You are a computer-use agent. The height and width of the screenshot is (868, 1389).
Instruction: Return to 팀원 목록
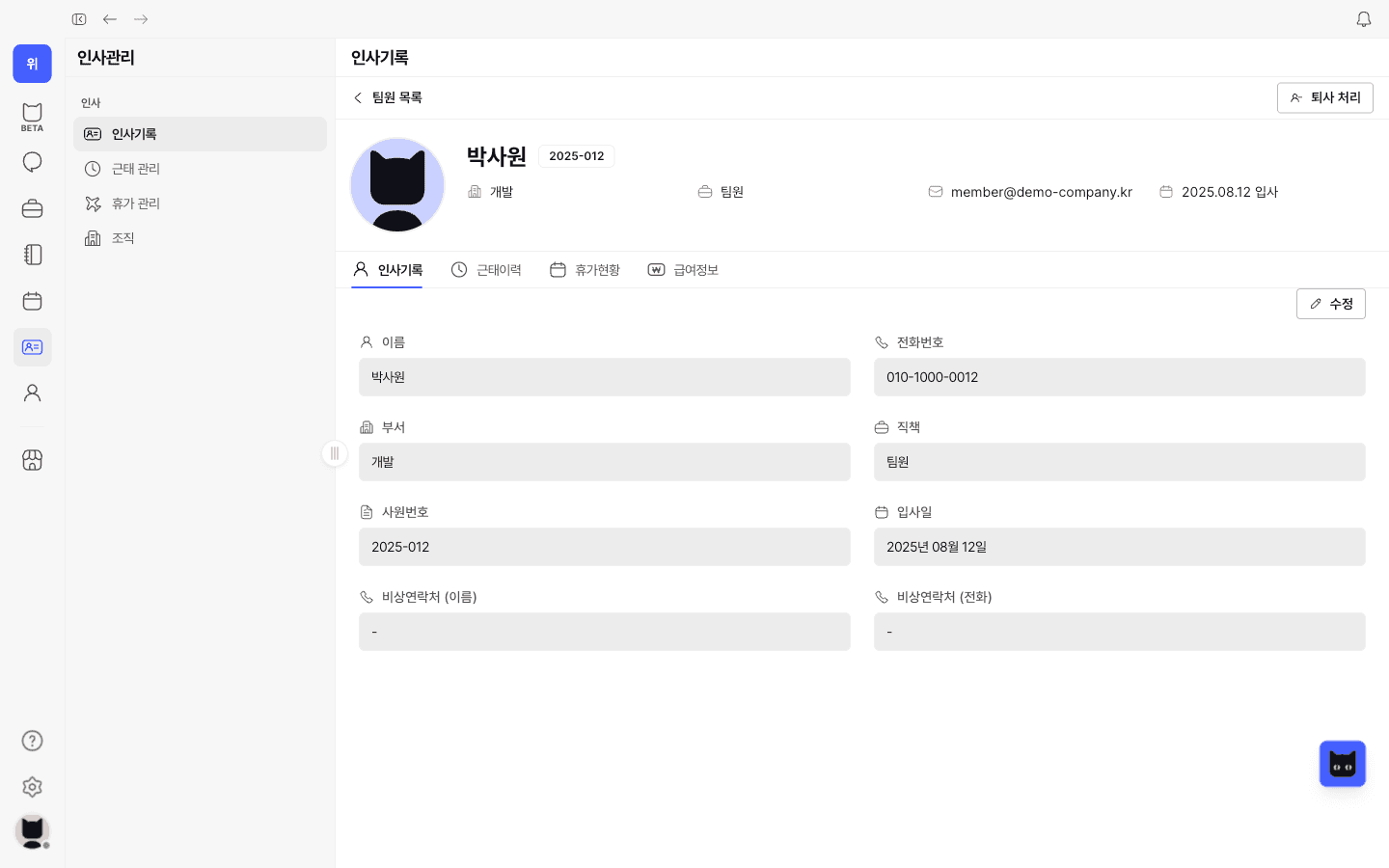click(x=387, y=97)
